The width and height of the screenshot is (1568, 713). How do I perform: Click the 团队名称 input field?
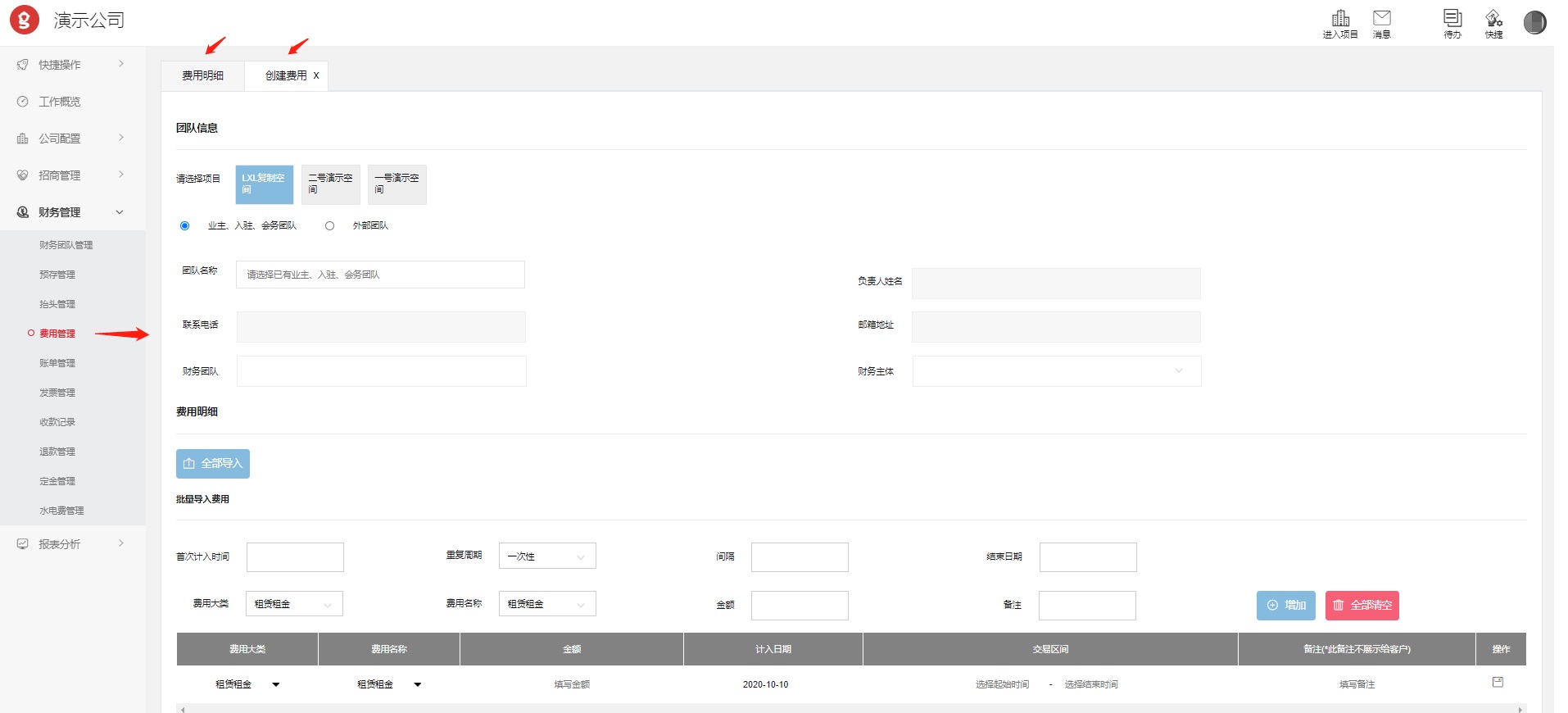tap(380, 275)
